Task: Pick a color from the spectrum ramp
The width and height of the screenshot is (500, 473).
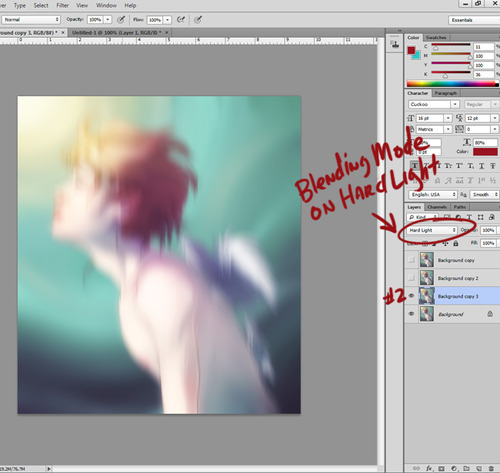Action: pyautogui.click(x=453, y=84)
